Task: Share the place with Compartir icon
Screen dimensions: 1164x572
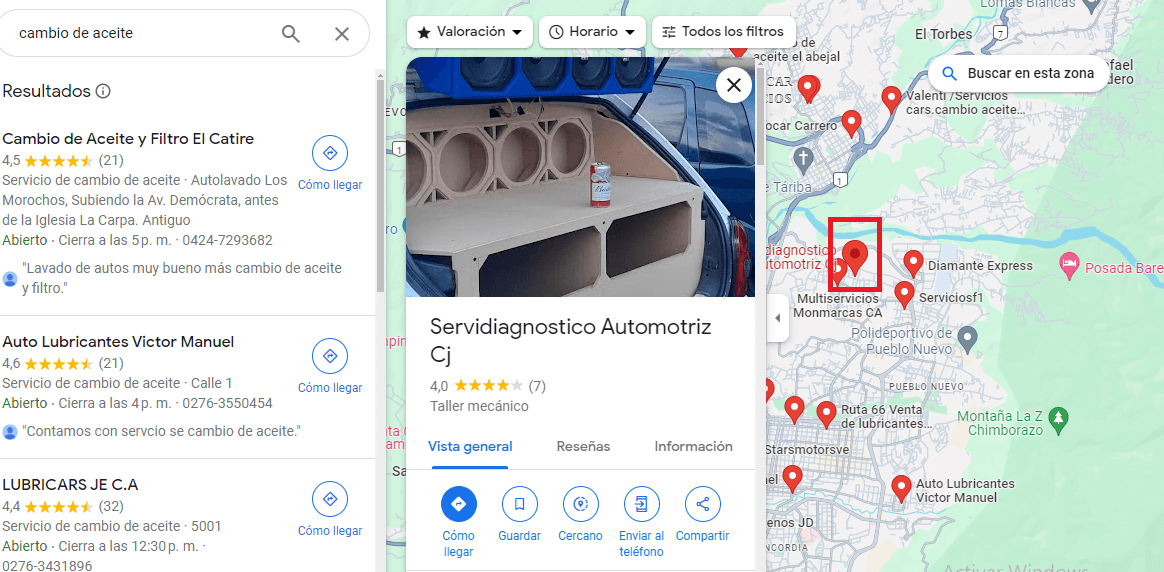Action: [702, 504]
